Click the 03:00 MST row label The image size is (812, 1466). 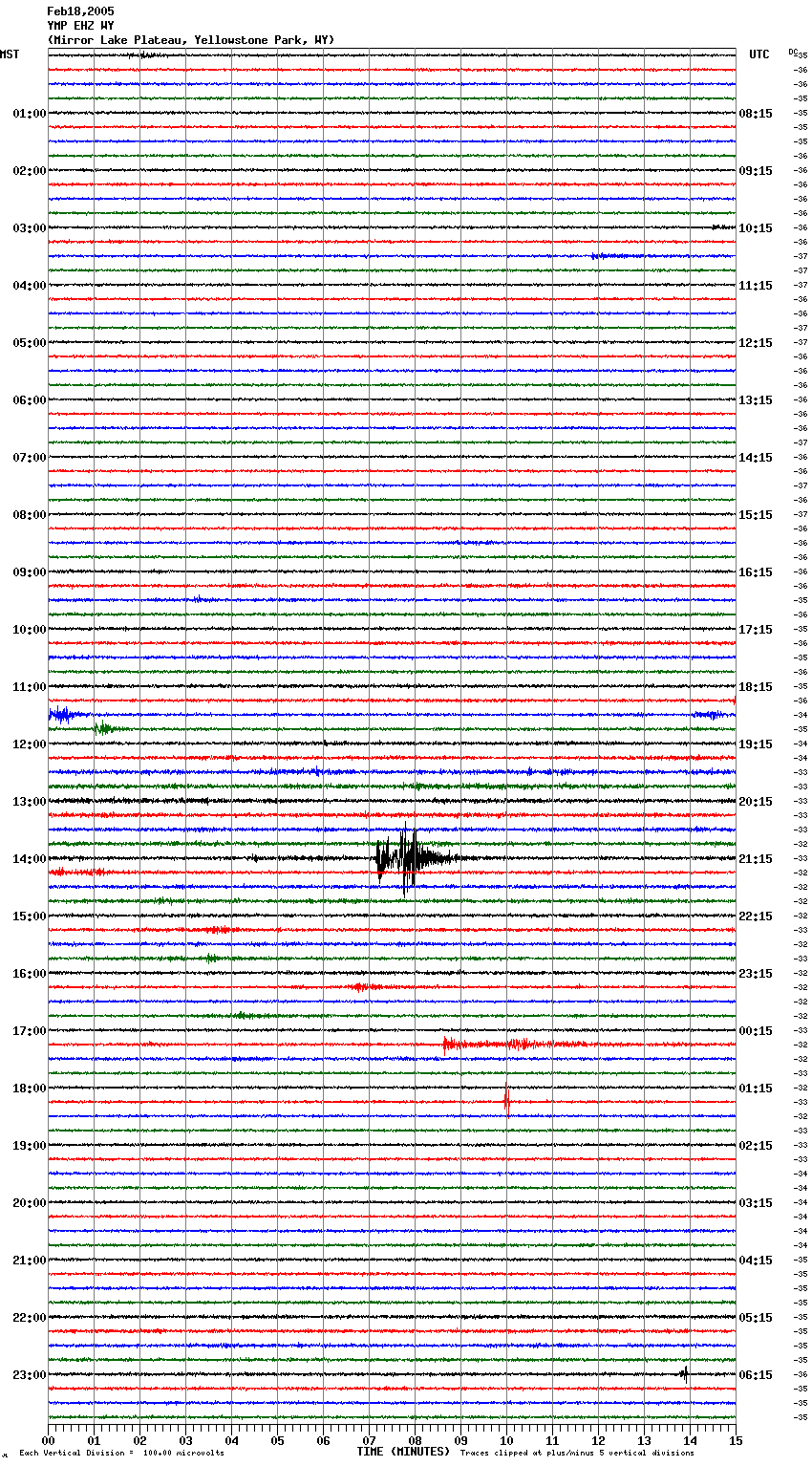click(x=30, y=228)
